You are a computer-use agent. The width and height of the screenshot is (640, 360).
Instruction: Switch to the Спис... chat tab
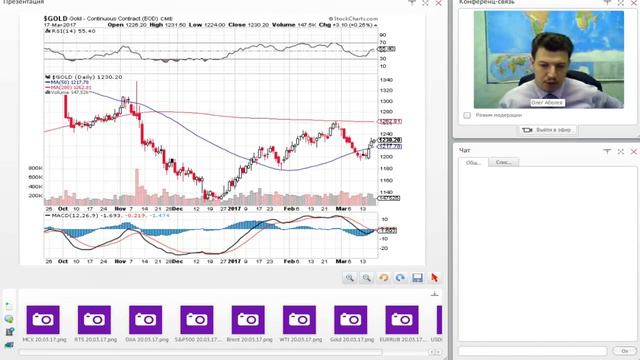click(504, 162)
